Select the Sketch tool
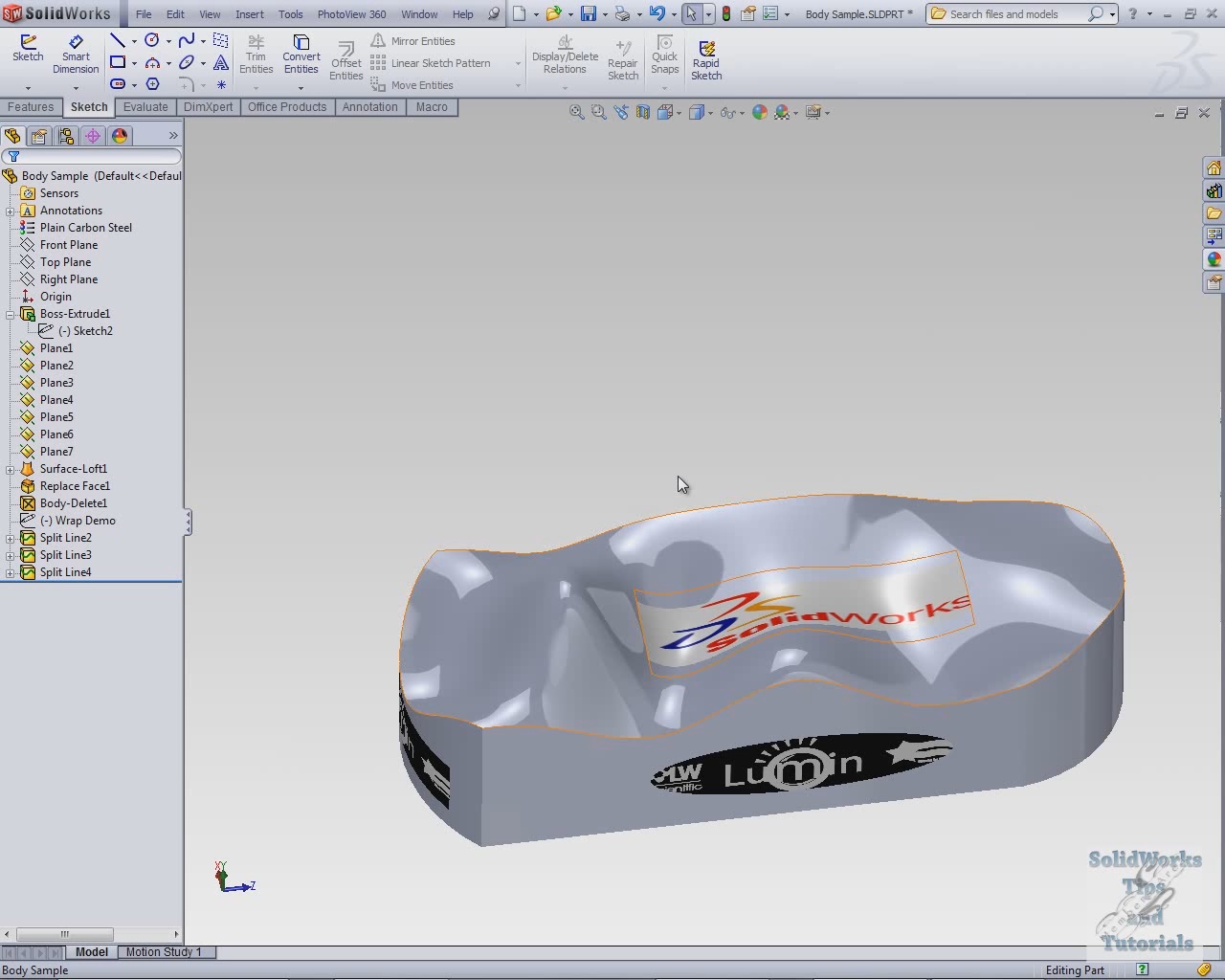 click(x=28, y=50)
